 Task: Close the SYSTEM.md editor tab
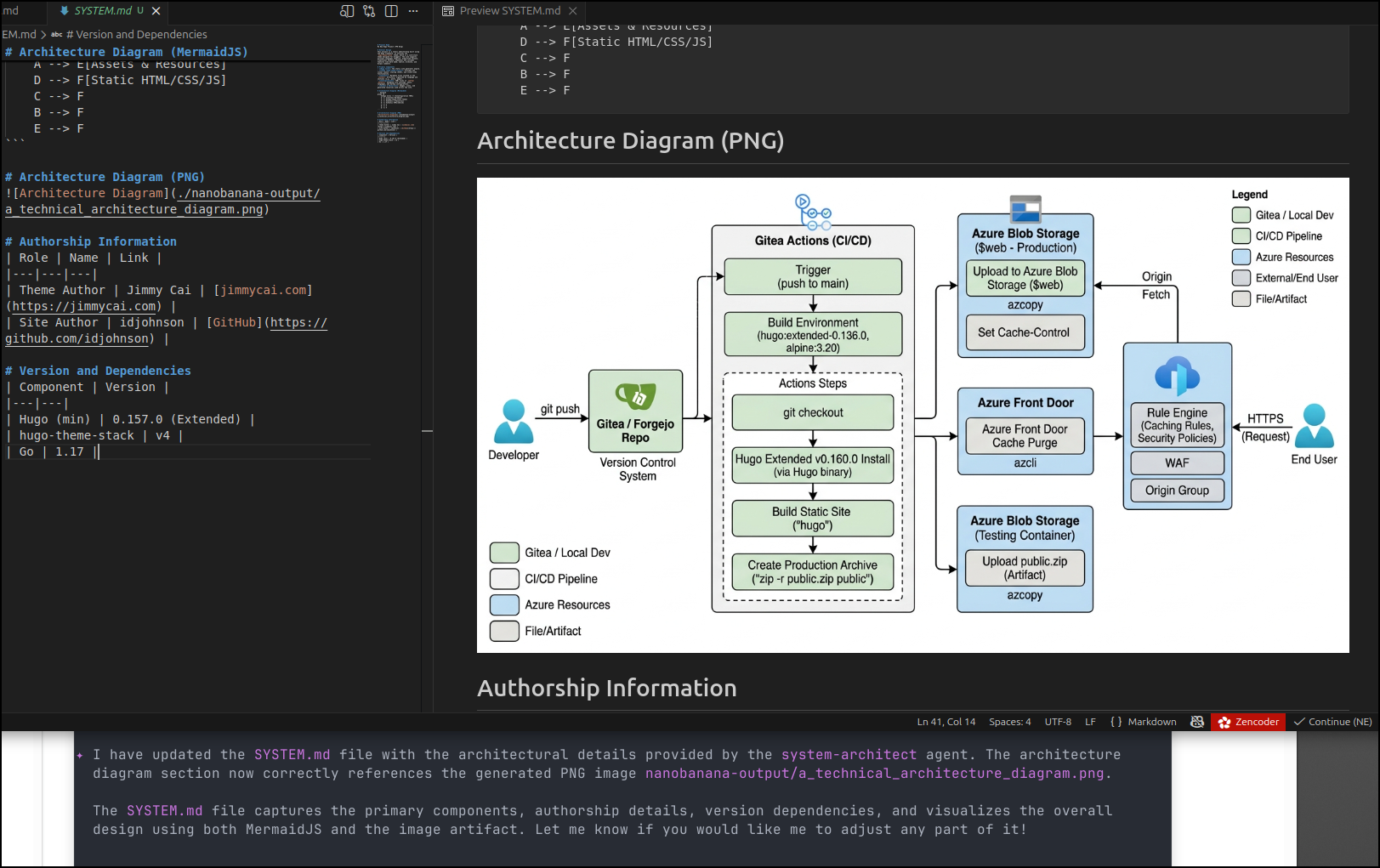tap(156, 11)
